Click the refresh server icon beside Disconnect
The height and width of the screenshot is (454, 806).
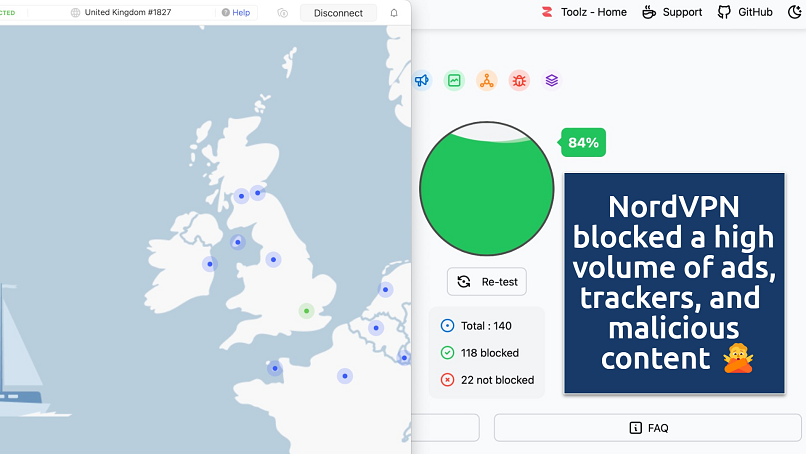pyautogui.click(x=283, y=13)
